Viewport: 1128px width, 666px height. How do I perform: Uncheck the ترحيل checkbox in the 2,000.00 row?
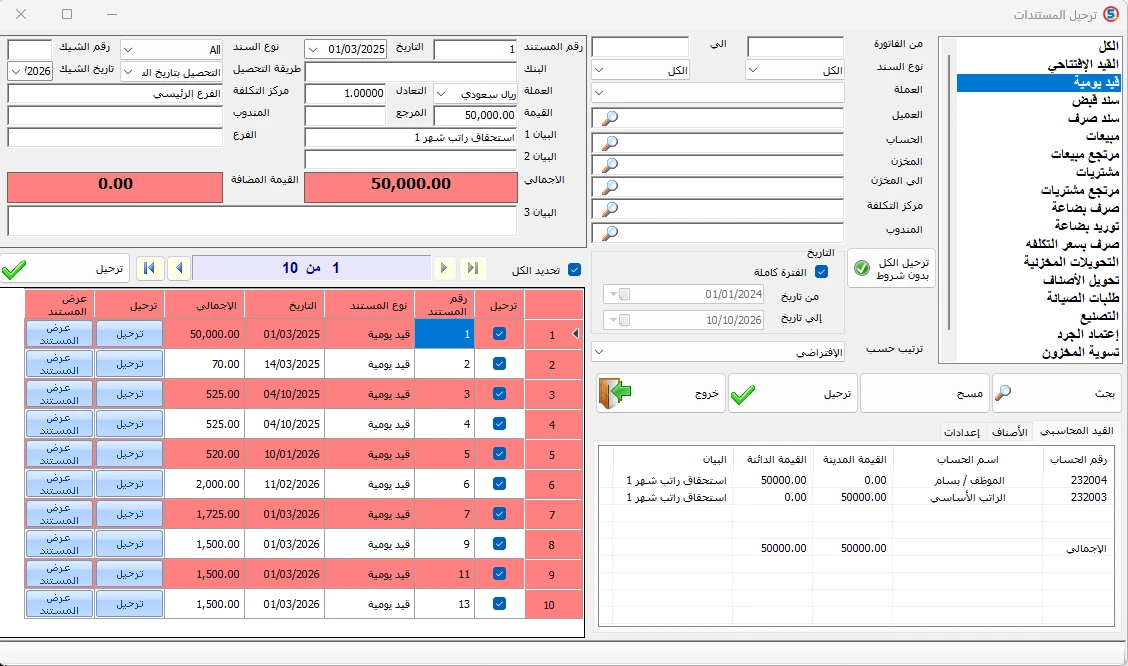pos(499,484)
